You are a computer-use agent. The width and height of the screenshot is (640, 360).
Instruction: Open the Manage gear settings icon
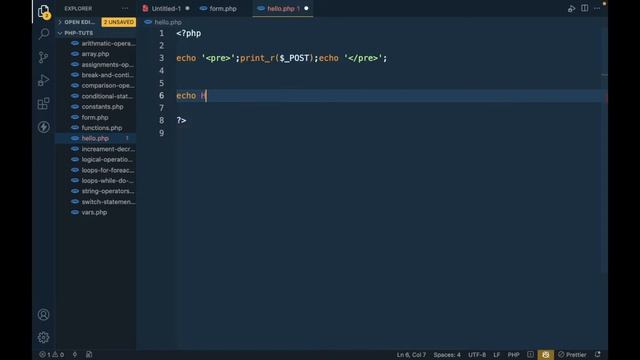pos(43,338)
